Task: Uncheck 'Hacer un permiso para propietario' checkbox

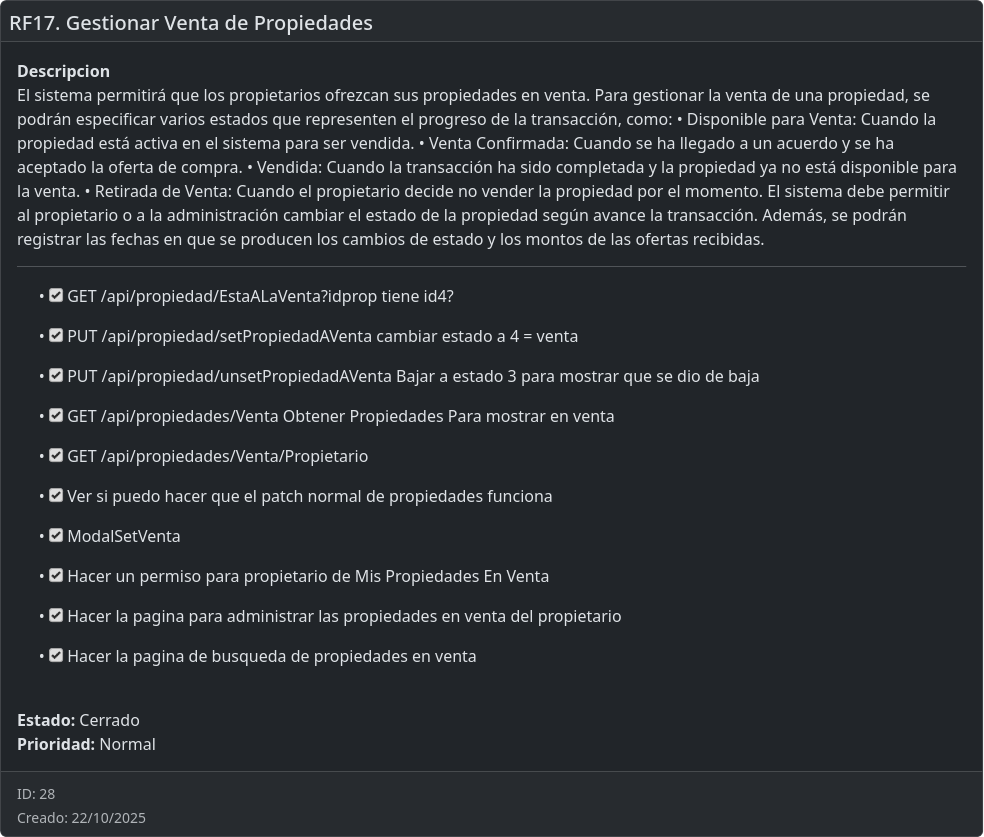Action: (x=56, y=576)
